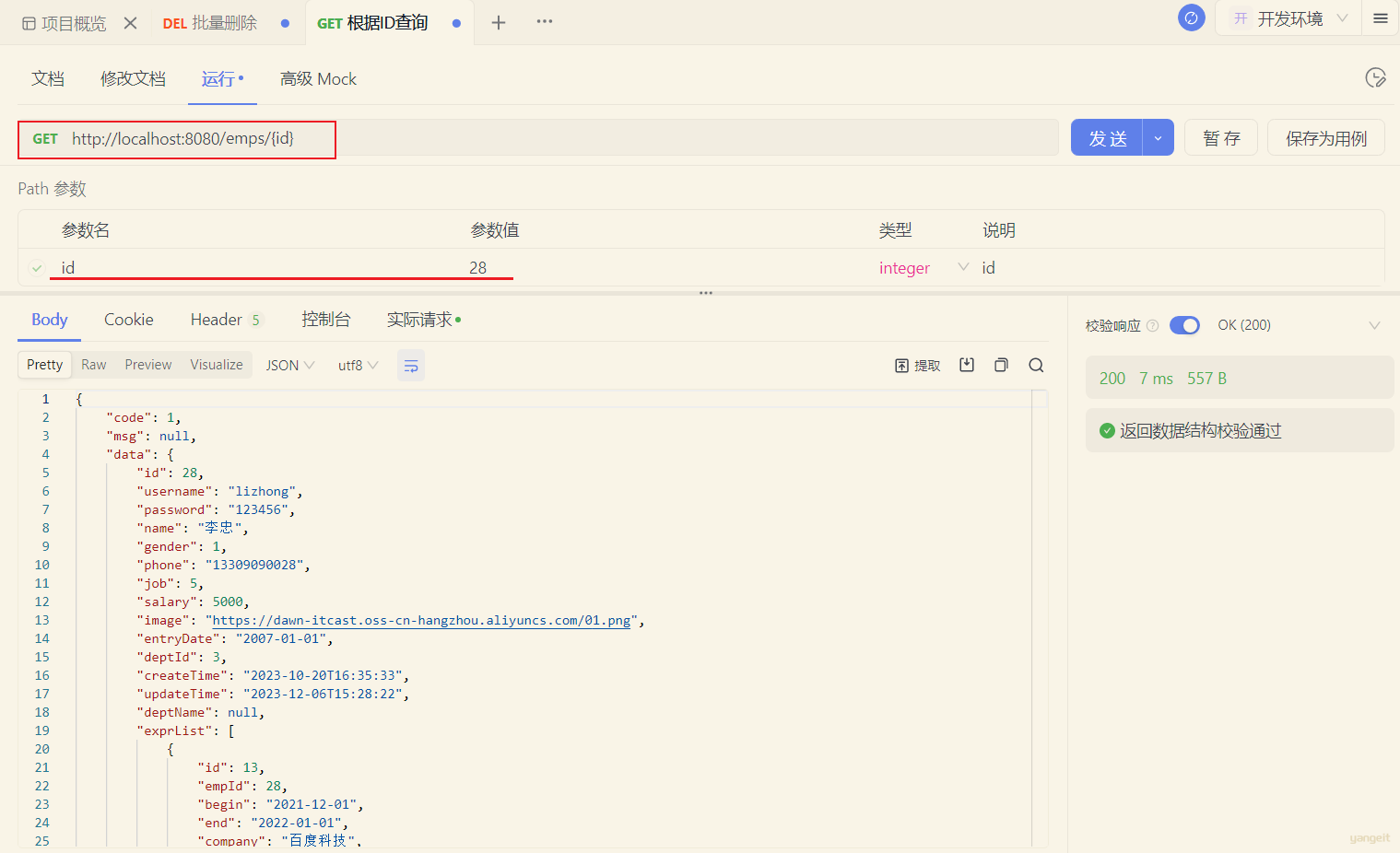The width and height of the screenshot is (1400, 853).
Task: Click the "updateTime" line in response
Action: [x=273, y=695]
